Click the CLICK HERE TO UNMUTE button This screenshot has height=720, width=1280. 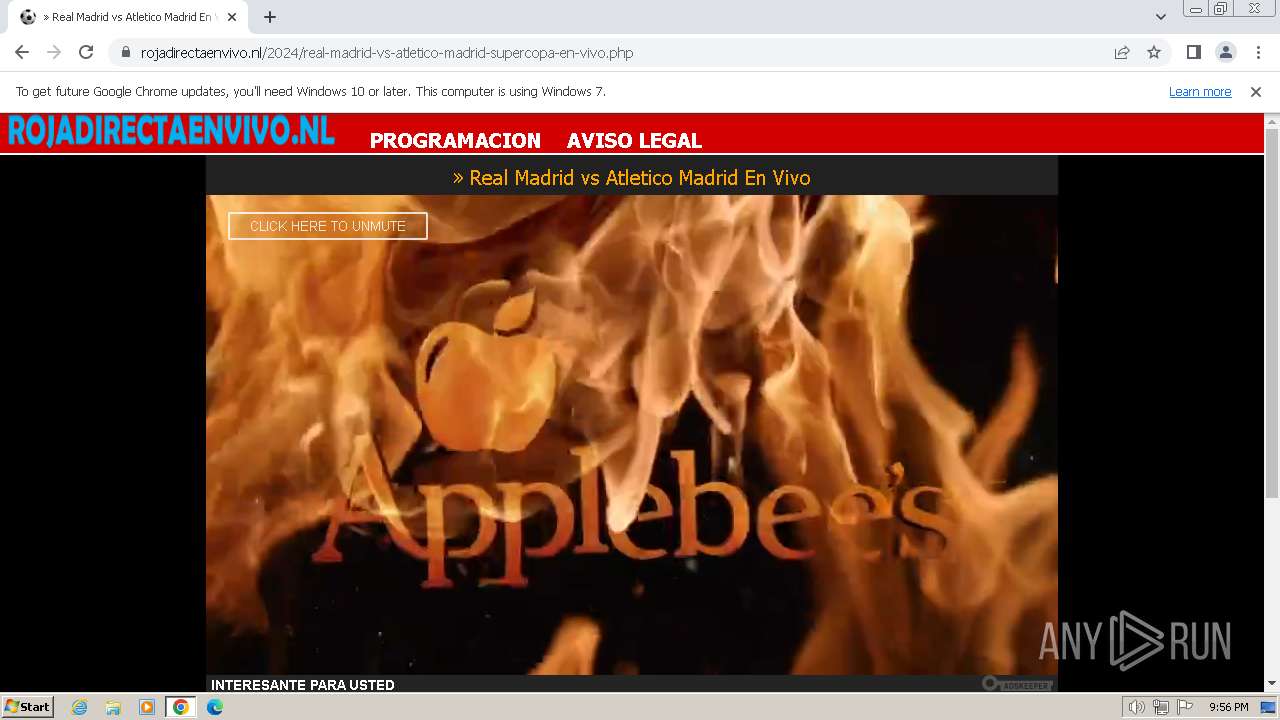328,226
